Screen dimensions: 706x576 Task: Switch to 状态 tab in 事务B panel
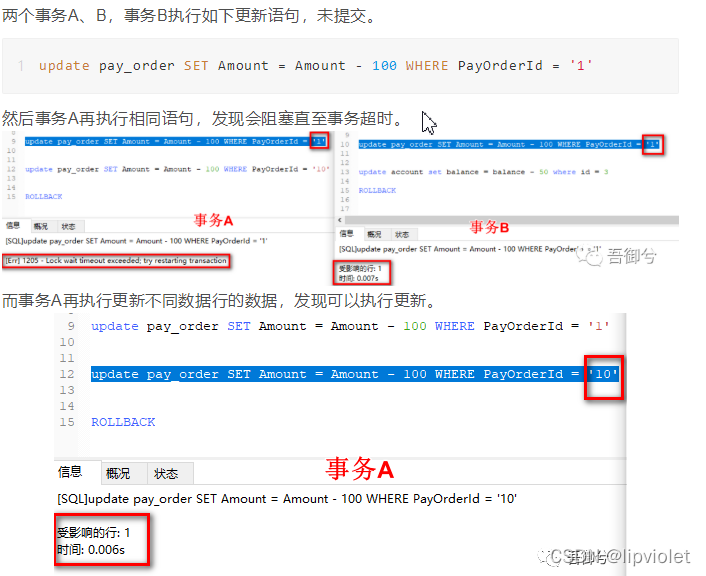tap(402, 234)
